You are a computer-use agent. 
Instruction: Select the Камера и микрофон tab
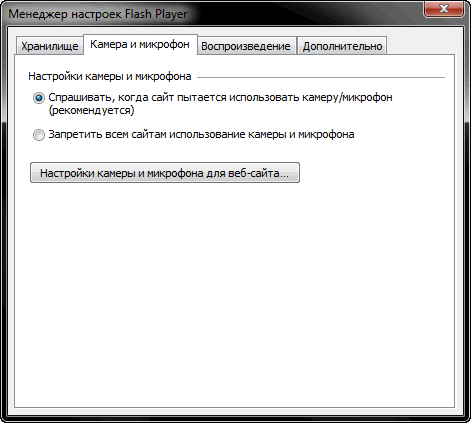[x=140, y=44]
